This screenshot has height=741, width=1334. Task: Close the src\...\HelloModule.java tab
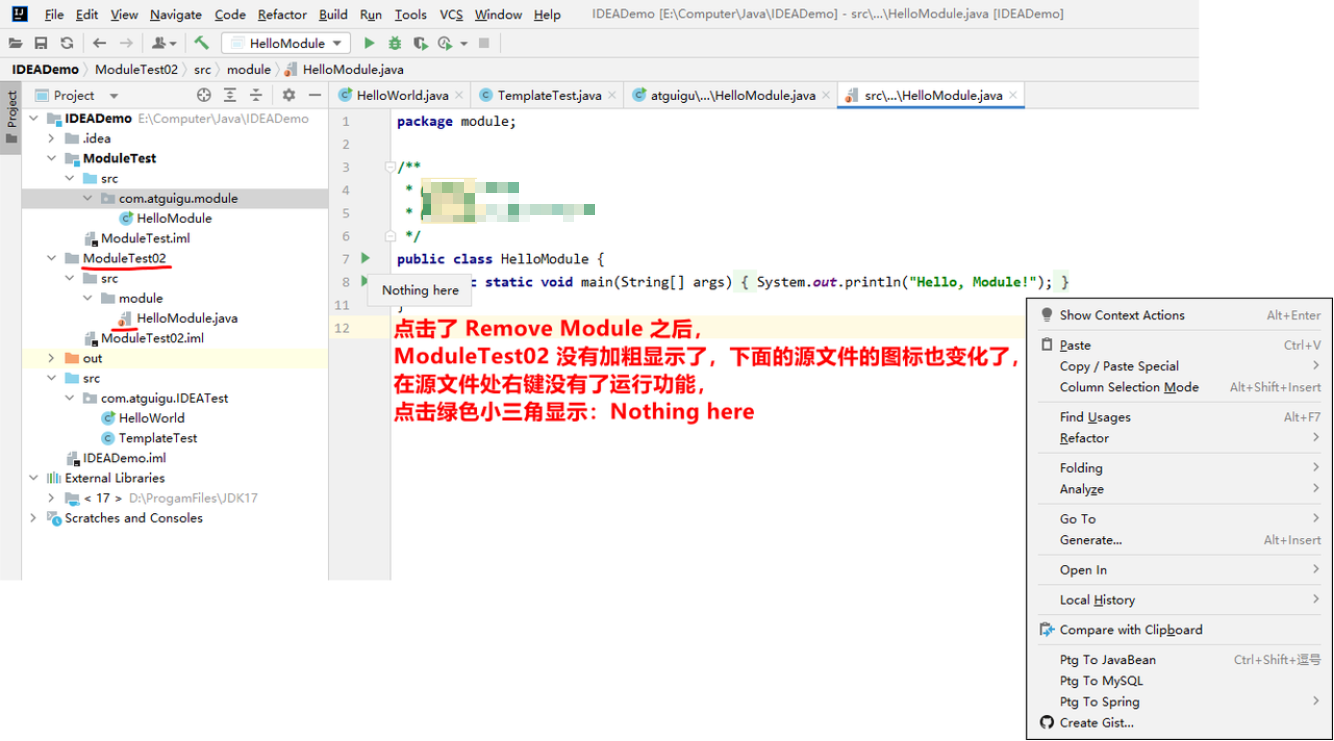[1013, 96]
